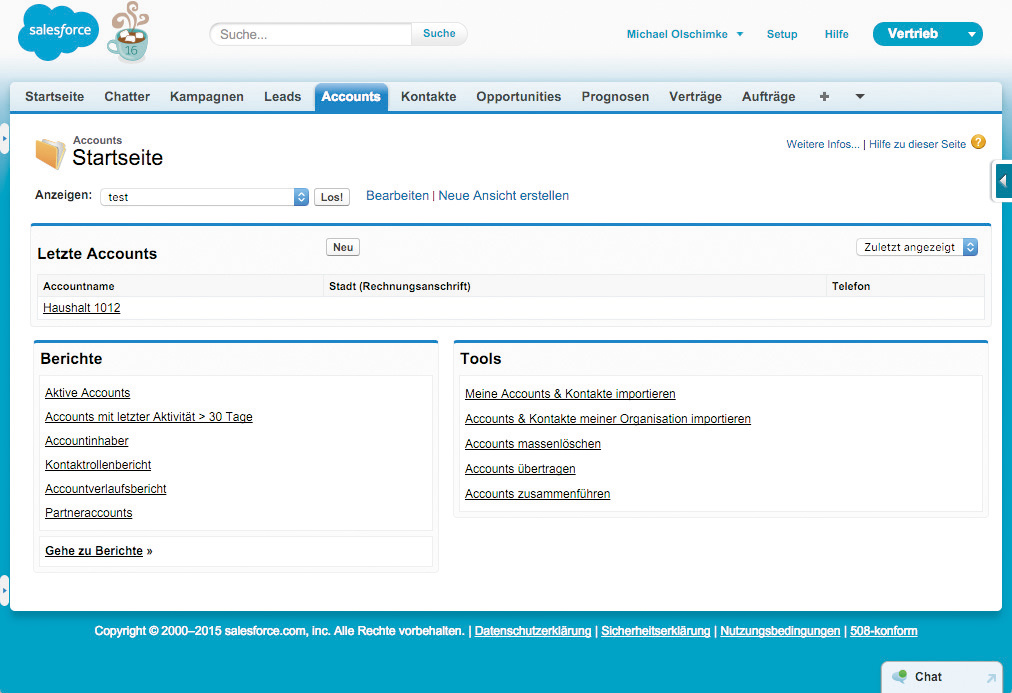1012x693 pixels.
Task: Open the Chat speech bubble icon
Action: click(899, 676)
